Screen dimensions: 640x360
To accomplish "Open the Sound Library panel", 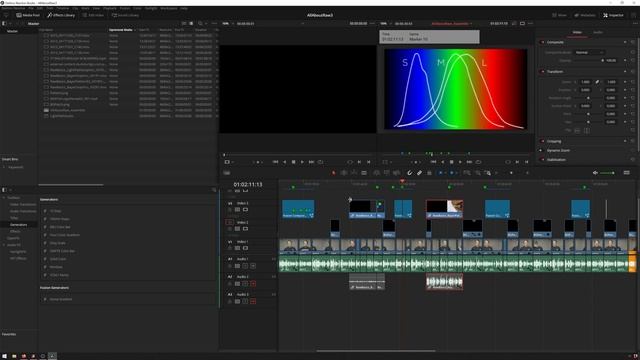I will [125, 15].
